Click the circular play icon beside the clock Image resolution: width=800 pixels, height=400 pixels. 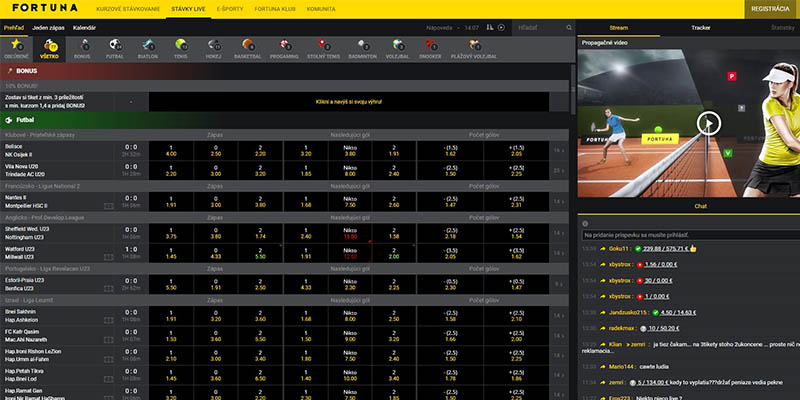501,28
